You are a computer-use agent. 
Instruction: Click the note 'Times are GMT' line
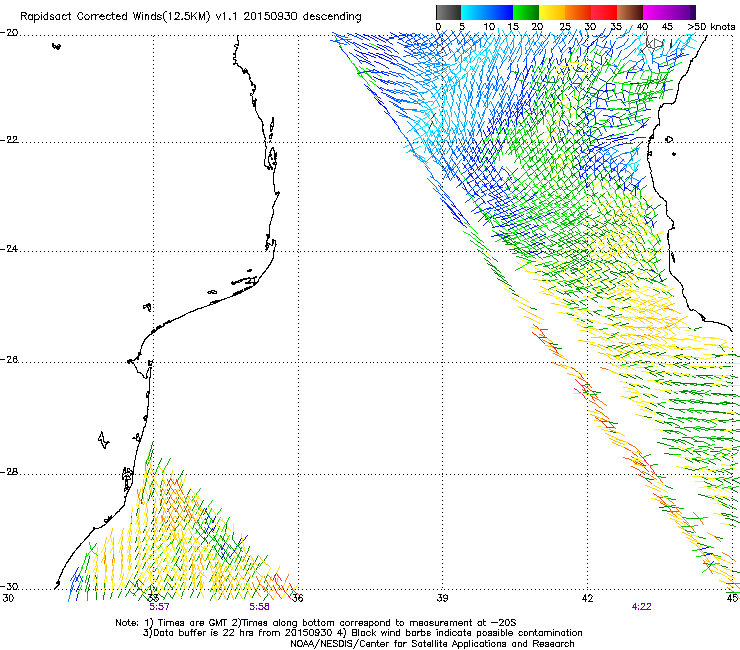(x=316, y=623)
